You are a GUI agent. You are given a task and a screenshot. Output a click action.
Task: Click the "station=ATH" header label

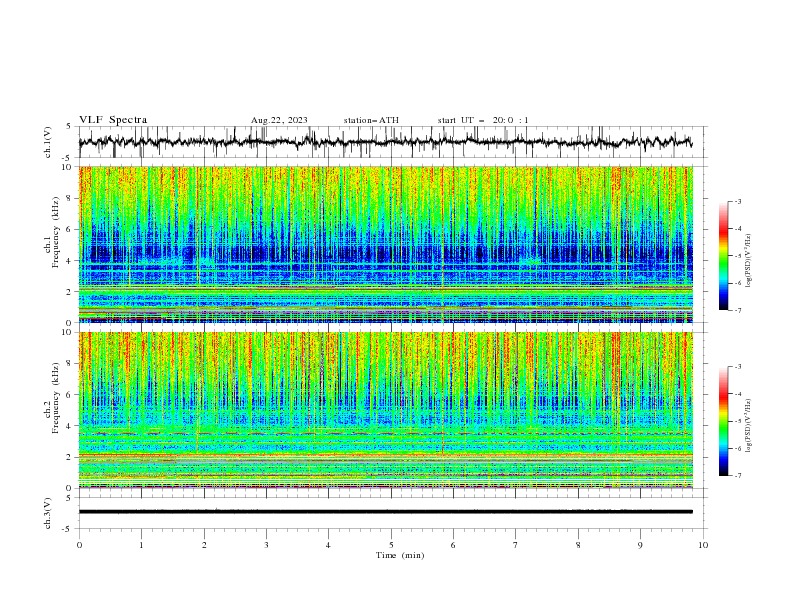tap(371, 120)
